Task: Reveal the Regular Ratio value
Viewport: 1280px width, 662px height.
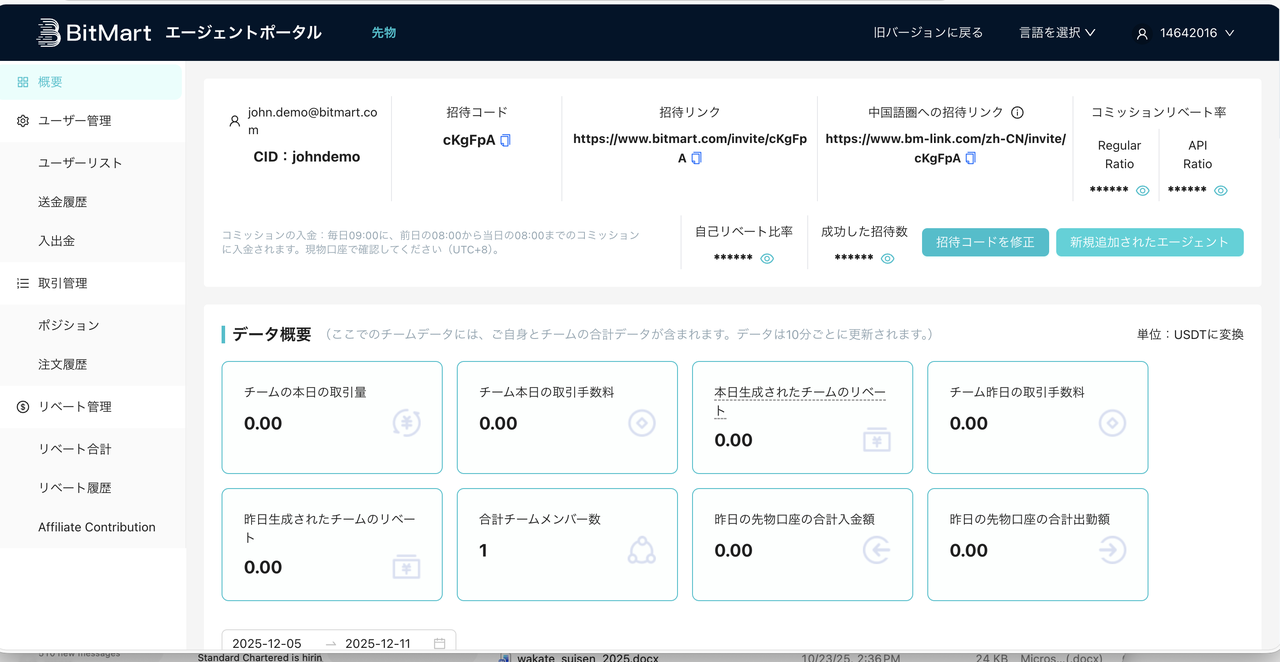Action: (1143, 190)
